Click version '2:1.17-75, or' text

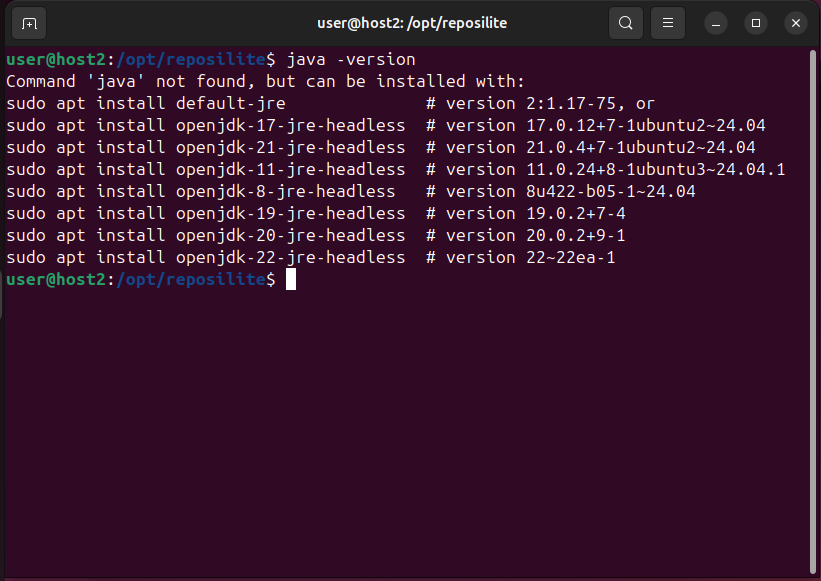coord(590,104)
